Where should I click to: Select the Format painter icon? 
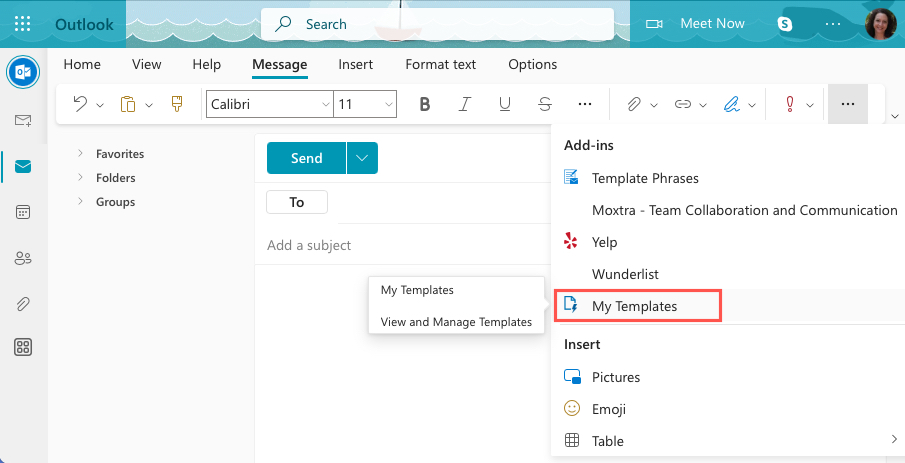coord(177,104)
